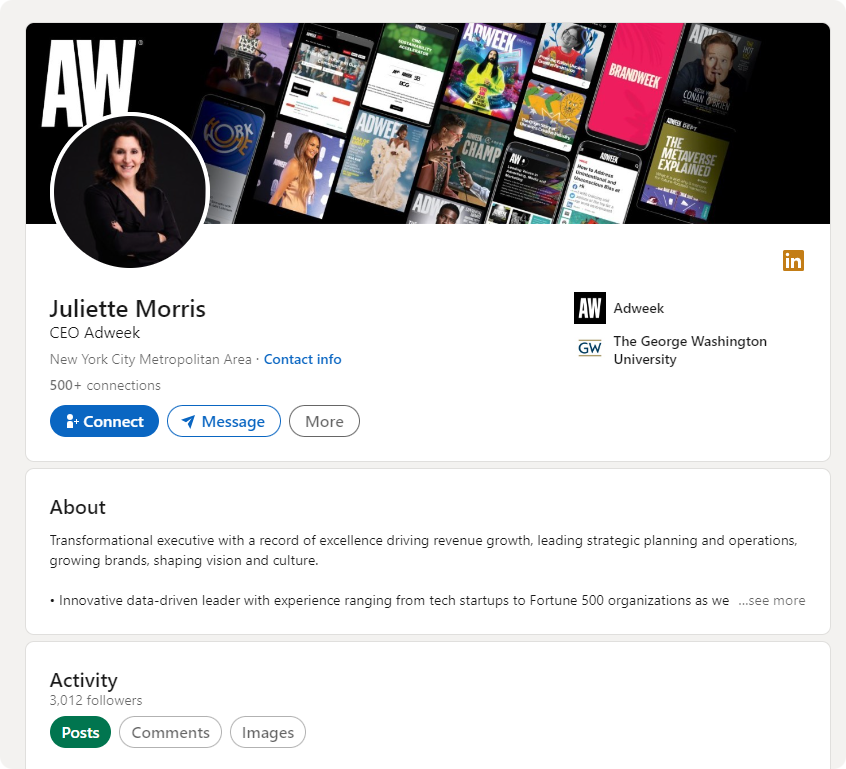846x769 pixels.
Task: Open the Adweek company logo icon
Action: click(x=589, y=308)
